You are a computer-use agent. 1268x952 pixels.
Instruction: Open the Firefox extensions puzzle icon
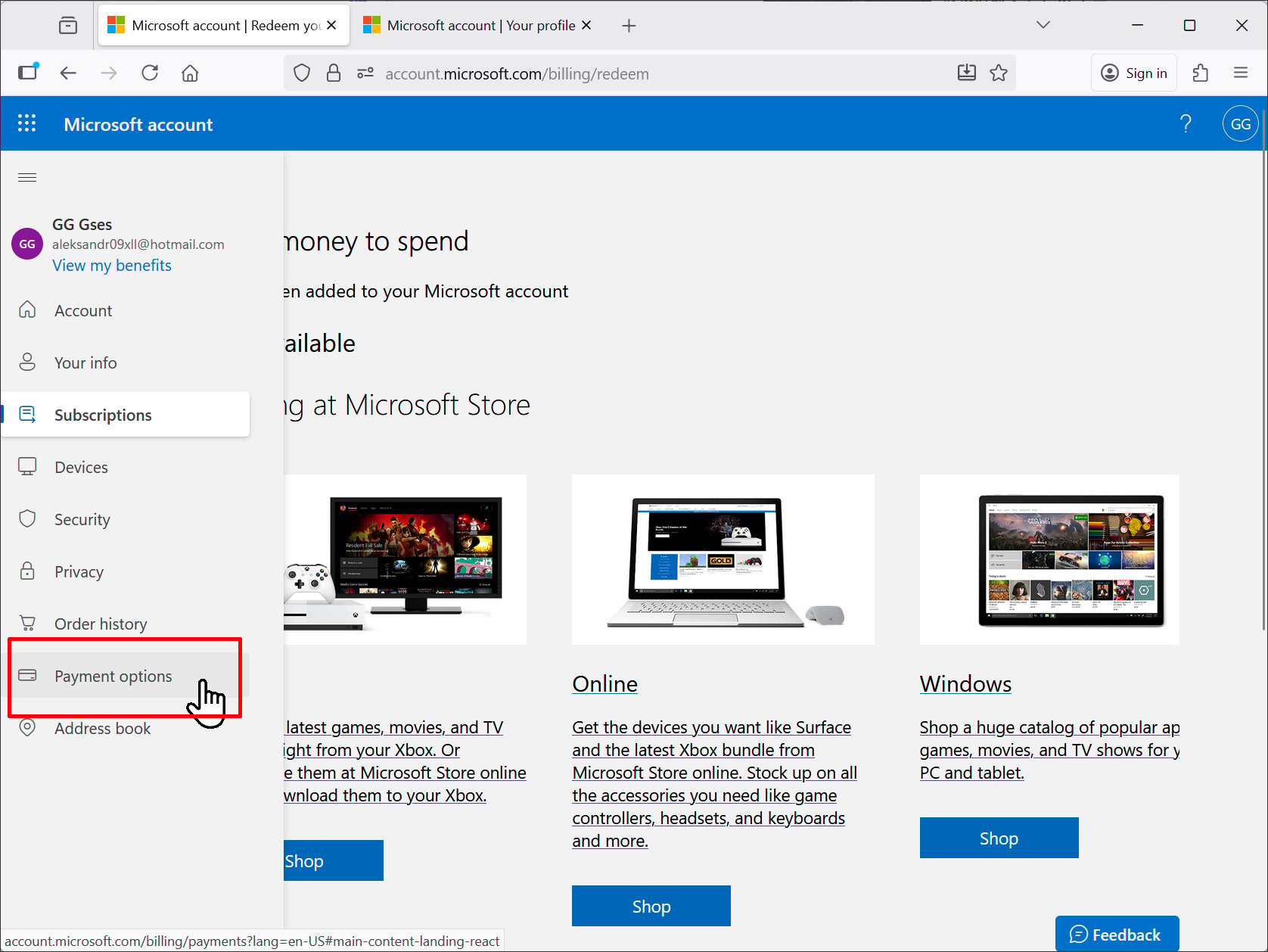click(1200, 73)
